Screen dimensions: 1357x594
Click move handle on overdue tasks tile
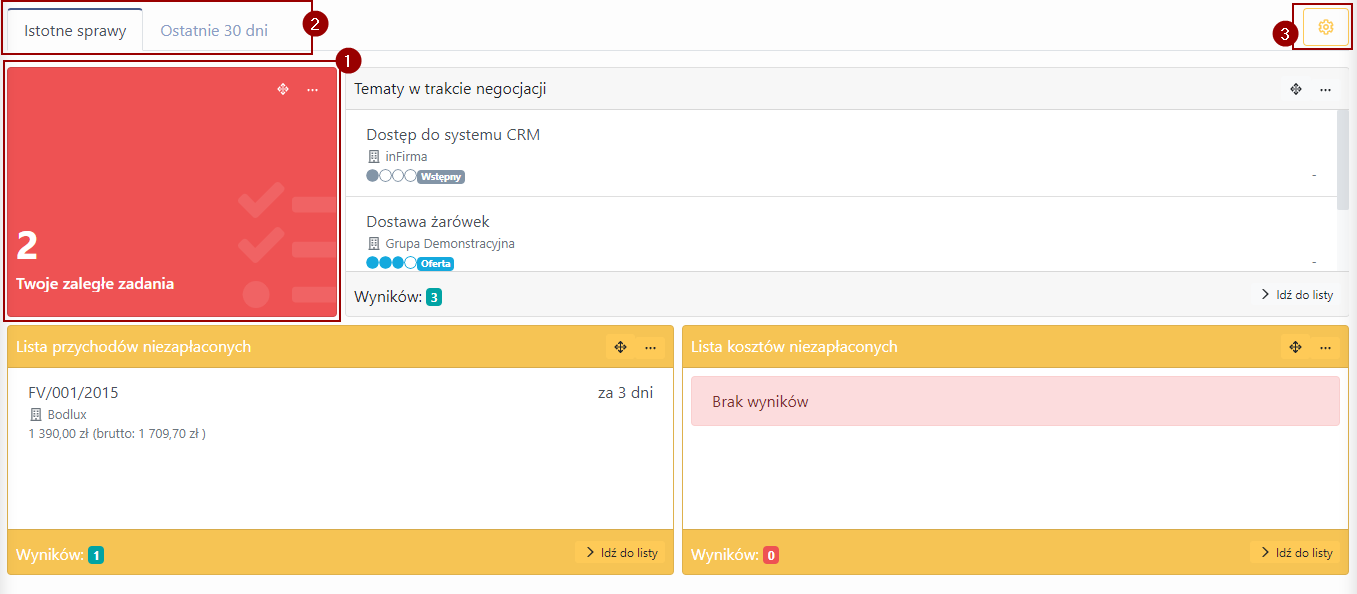[283, 89]
